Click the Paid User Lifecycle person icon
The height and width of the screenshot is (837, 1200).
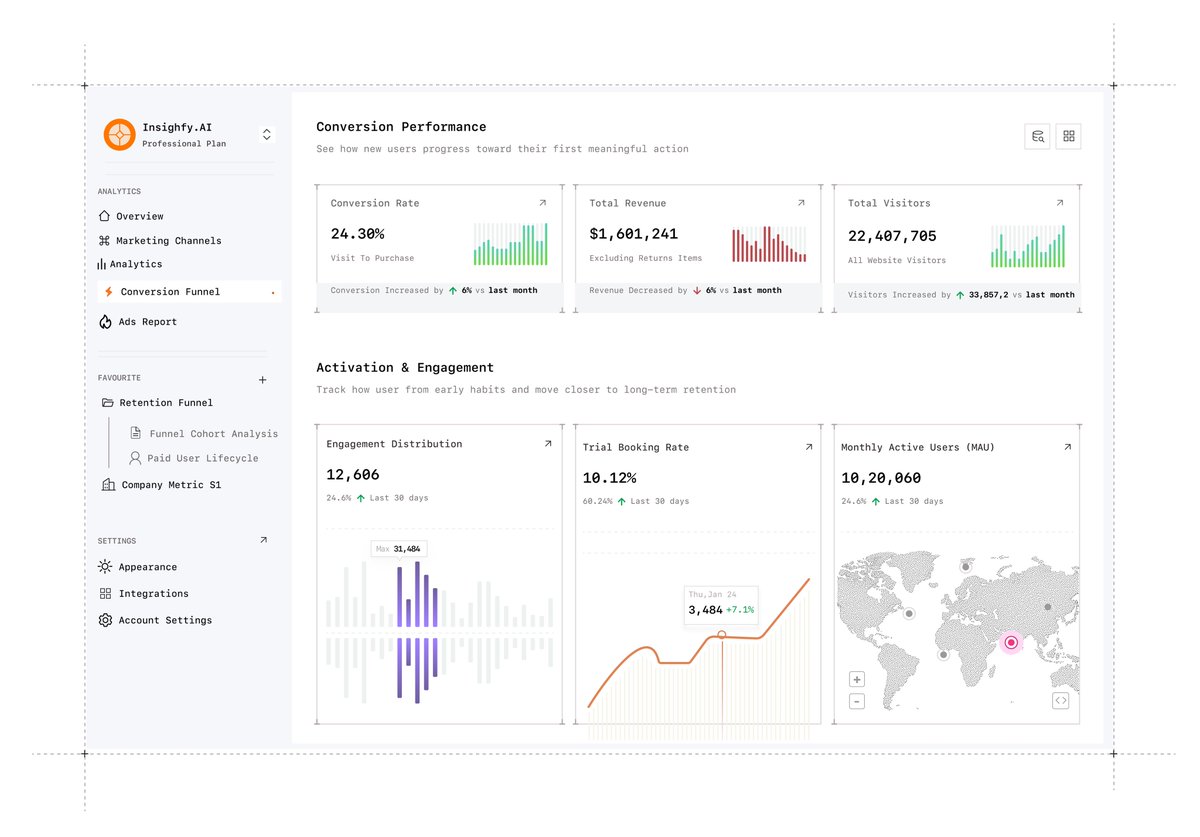pos(135,458)
